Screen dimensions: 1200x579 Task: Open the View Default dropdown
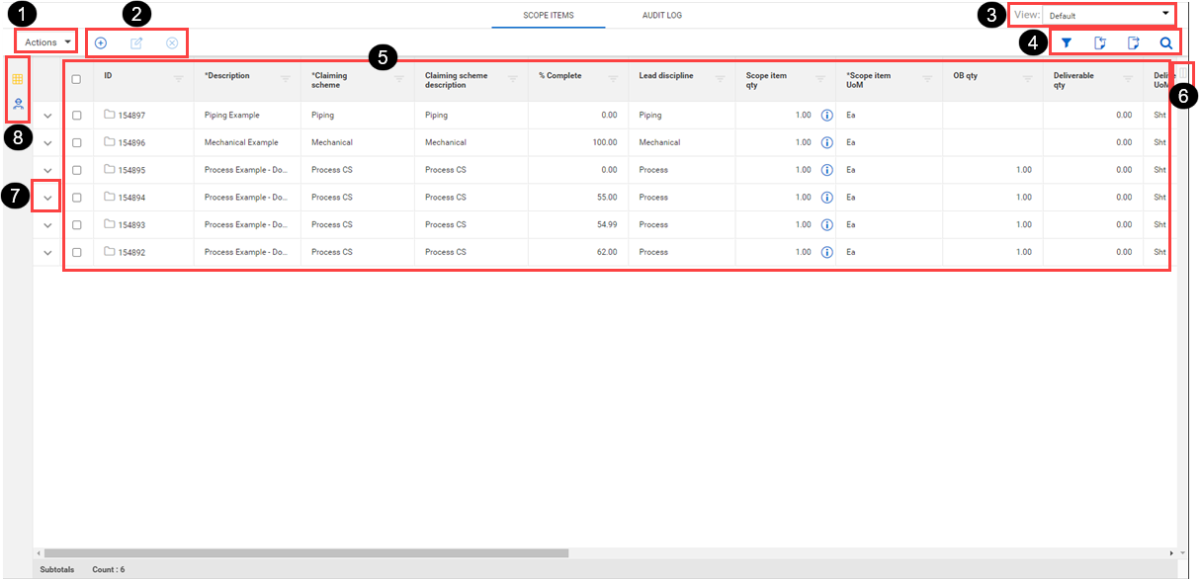click(1108, 15)
